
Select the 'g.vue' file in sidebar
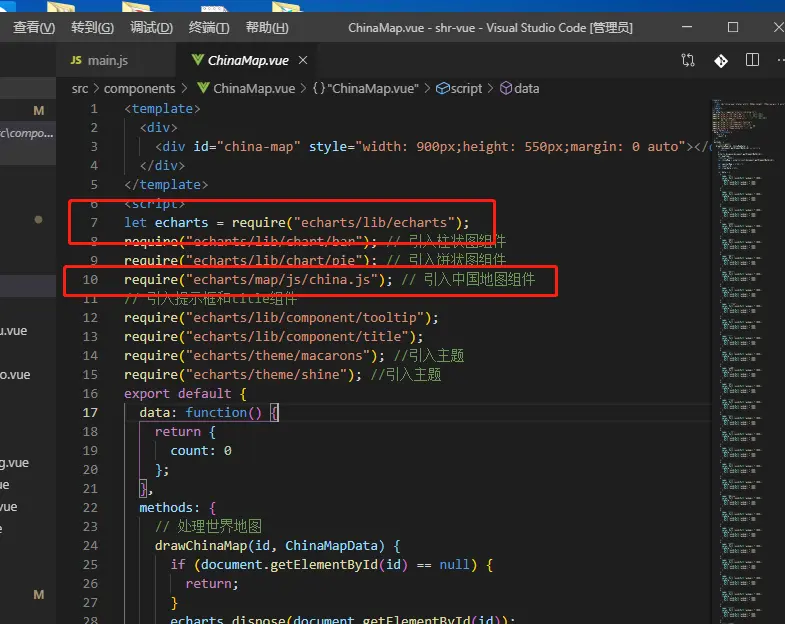click(15, 463)
